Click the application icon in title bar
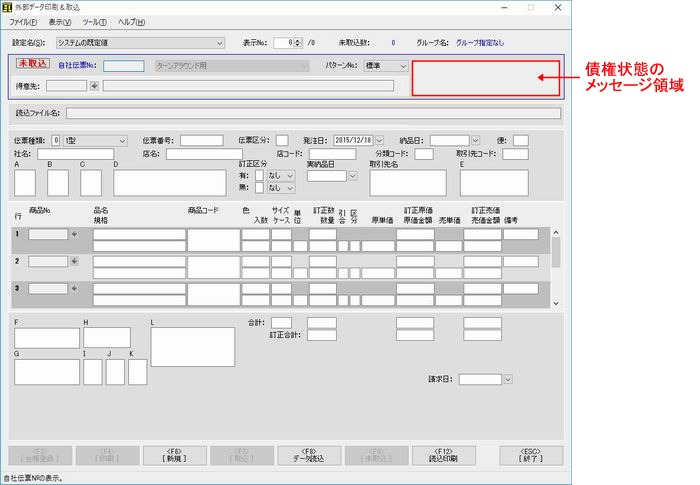This screenshot has width=700, height=485. [x=9, y=7]
